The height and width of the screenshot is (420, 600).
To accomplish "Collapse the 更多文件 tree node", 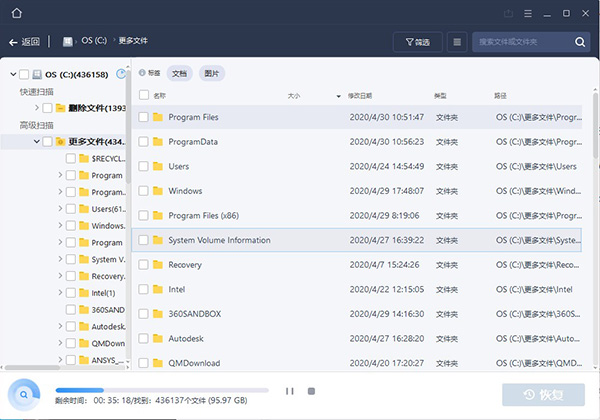I will [37, 141].
